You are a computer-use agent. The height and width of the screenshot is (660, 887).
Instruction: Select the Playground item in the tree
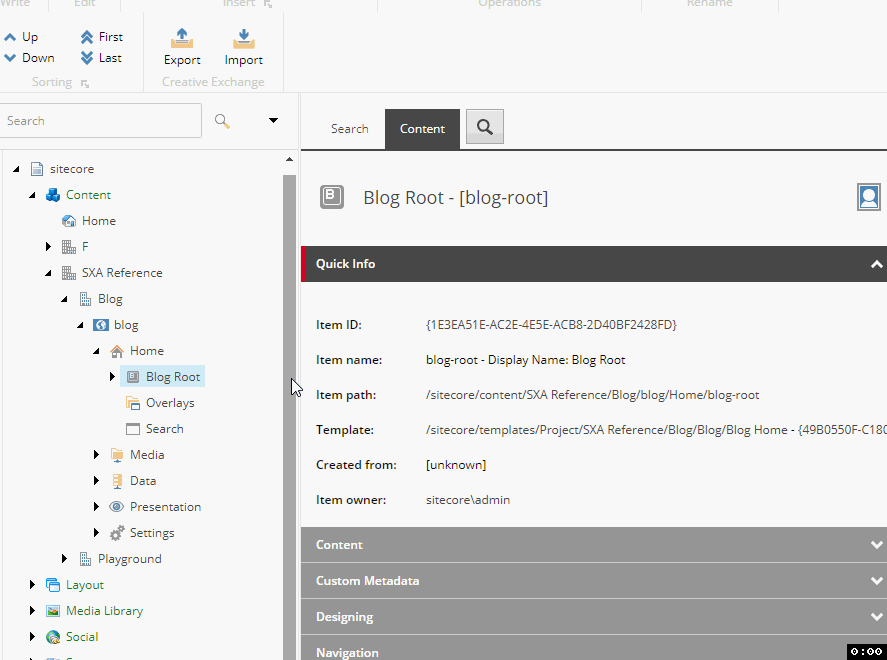131,558
